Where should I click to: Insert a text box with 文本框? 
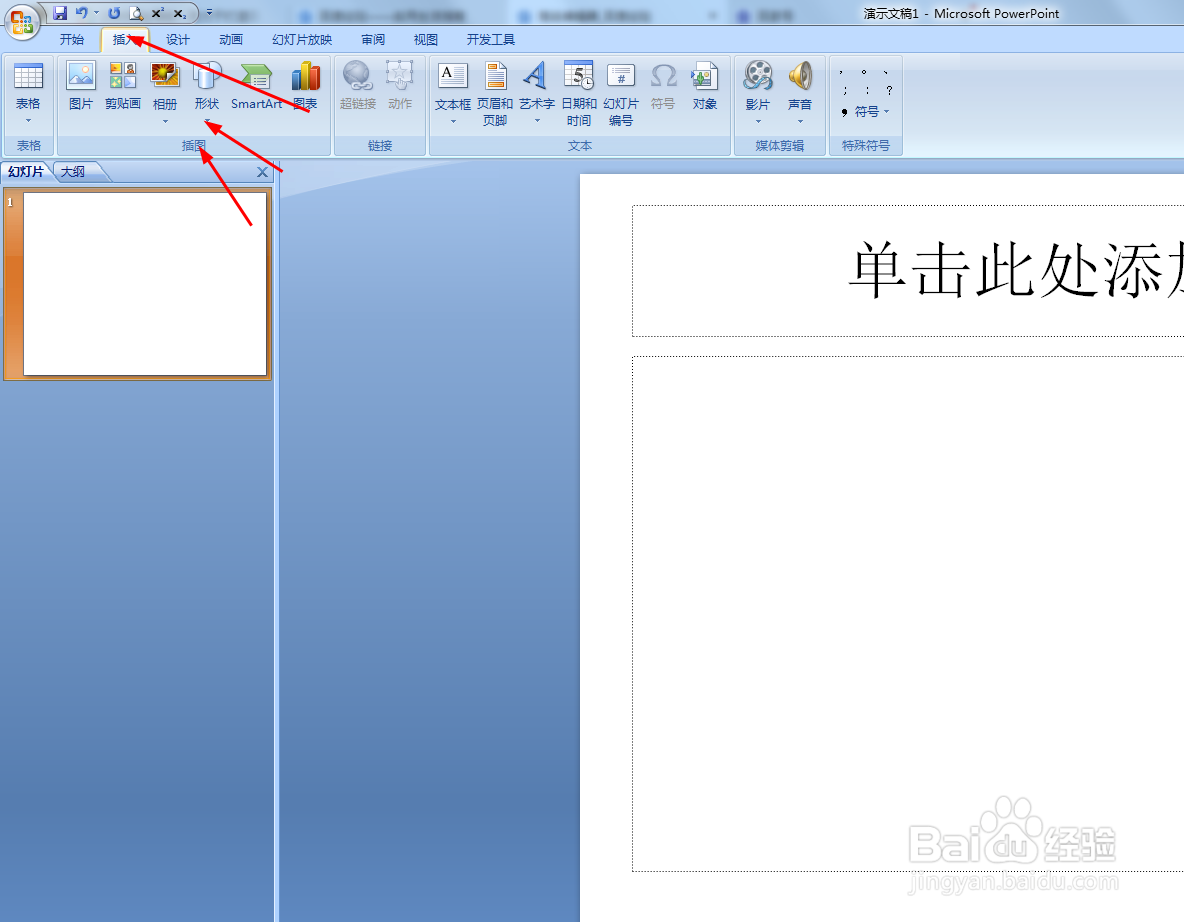(x=453, y=76)
